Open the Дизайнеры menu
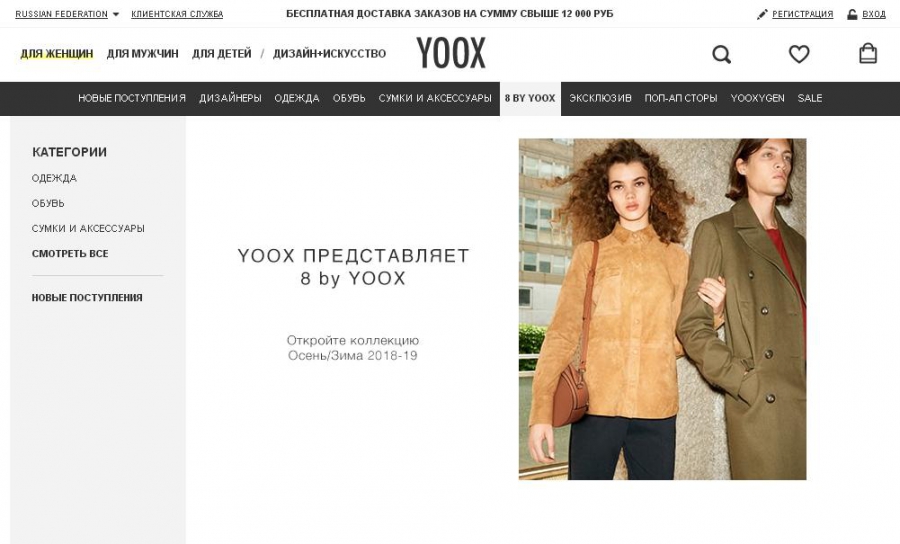 coord(230,98)
